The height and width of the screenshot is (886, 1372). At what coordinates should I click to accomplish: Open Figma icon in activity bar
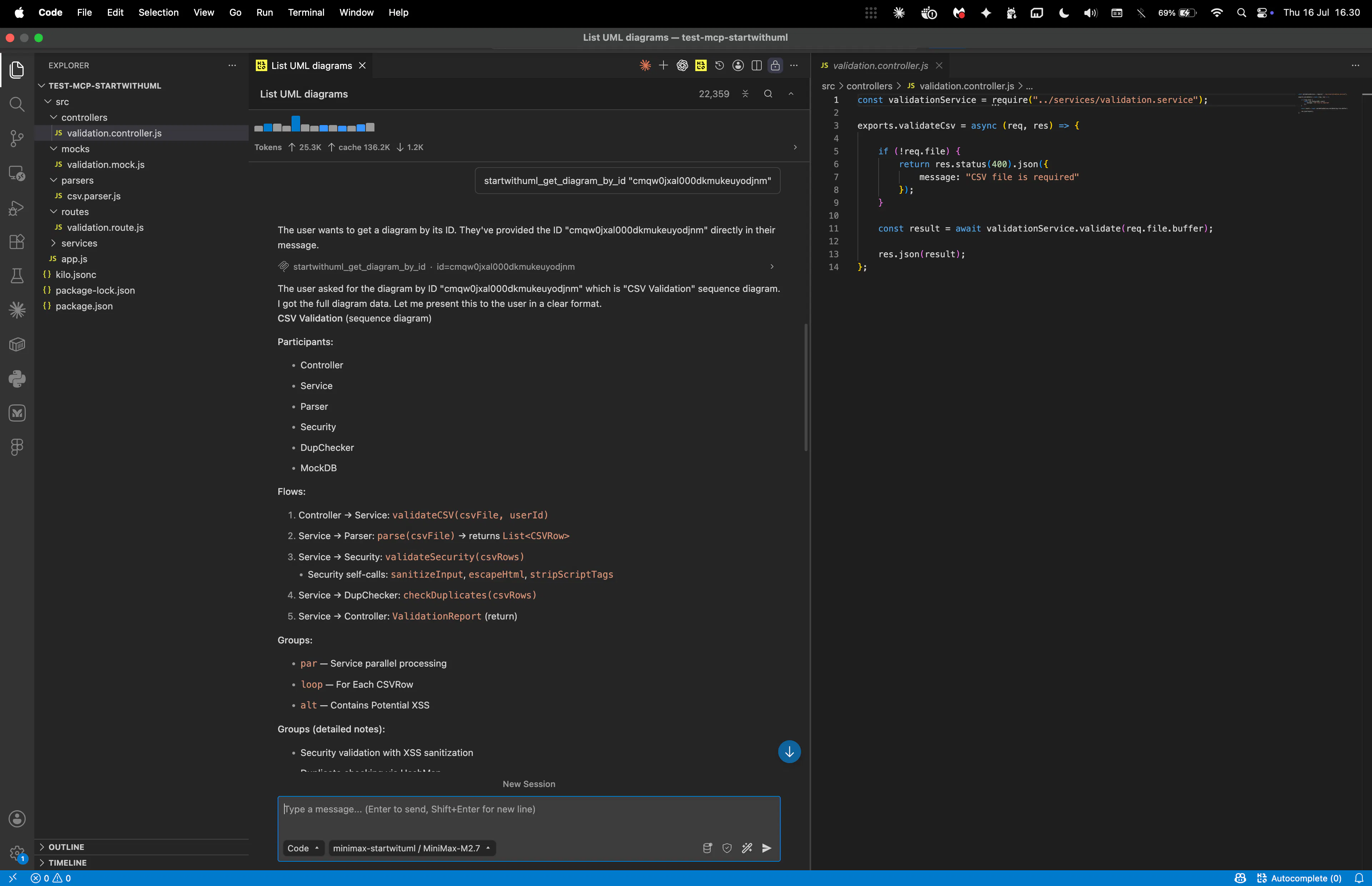click(17, 447)
